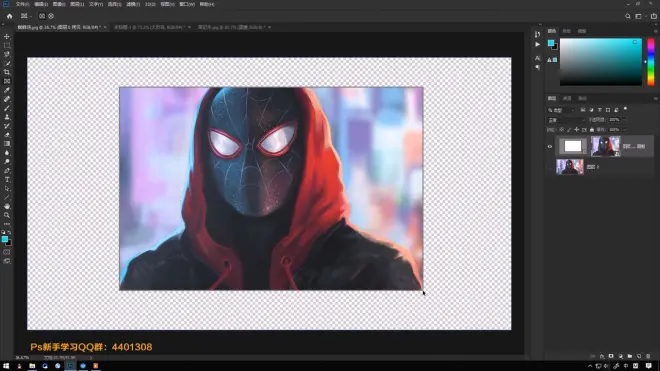Image resolution: width=660 pixels, height=371 pixels.
Task: Open the File menu in the menu bar
Action: (22, 4)
